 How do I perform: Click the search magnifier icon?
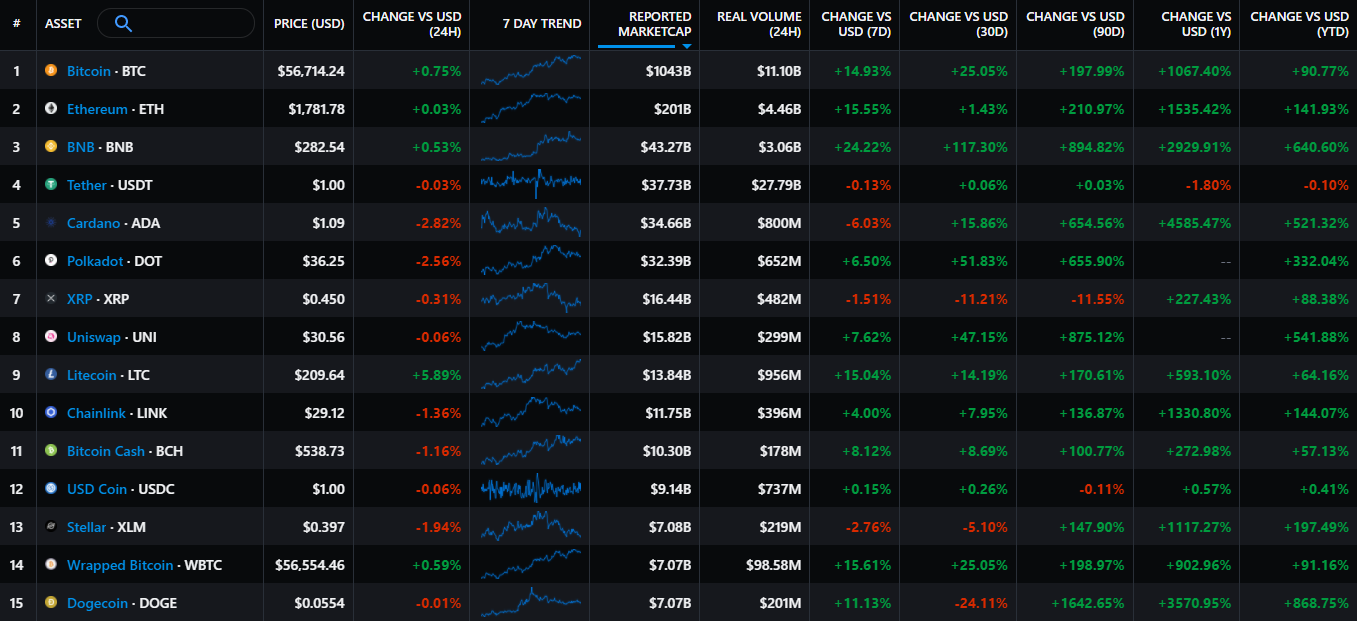123,23
